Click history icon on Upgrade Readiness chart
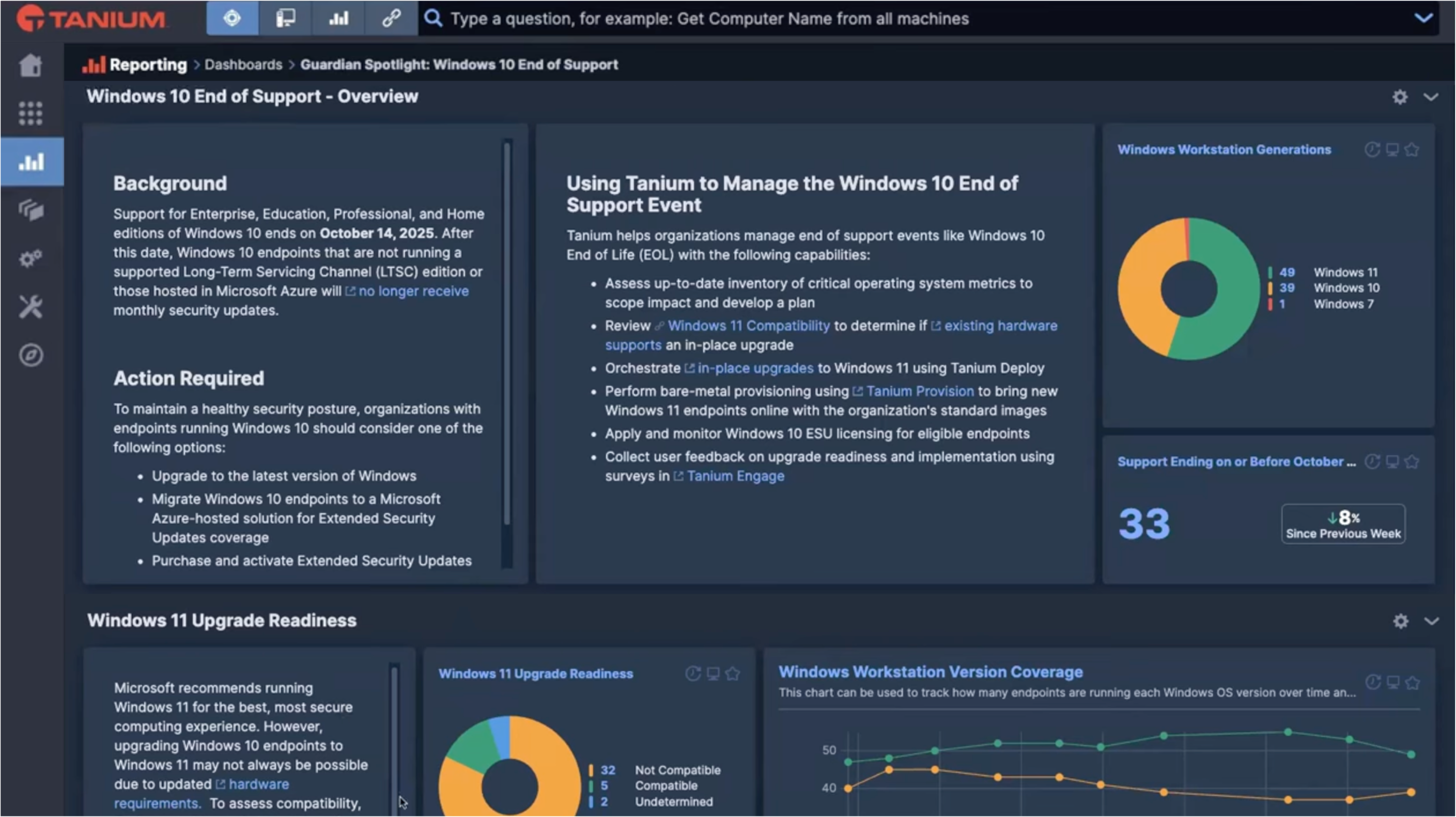Image resolution: width=1456 pixels, height=817 pixels. coord(693,674)
